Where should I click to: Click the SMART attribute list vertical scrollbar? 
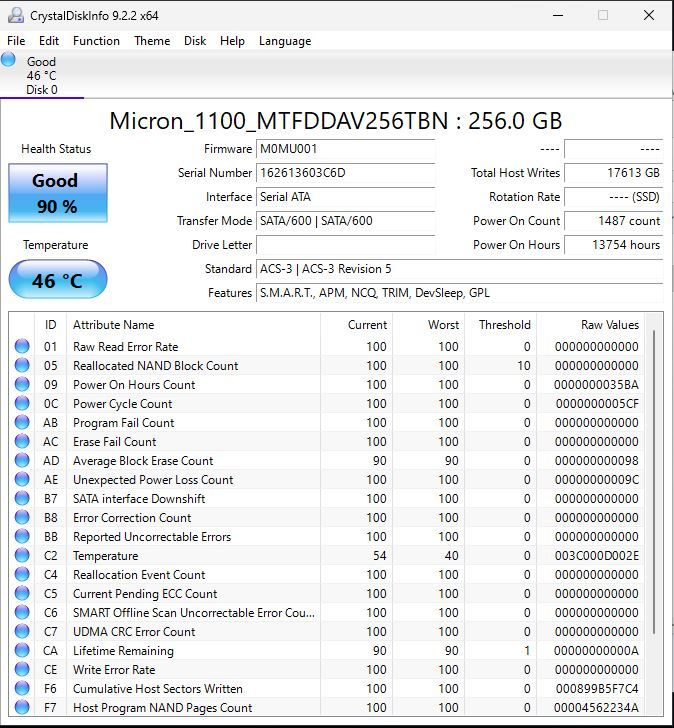654,482
